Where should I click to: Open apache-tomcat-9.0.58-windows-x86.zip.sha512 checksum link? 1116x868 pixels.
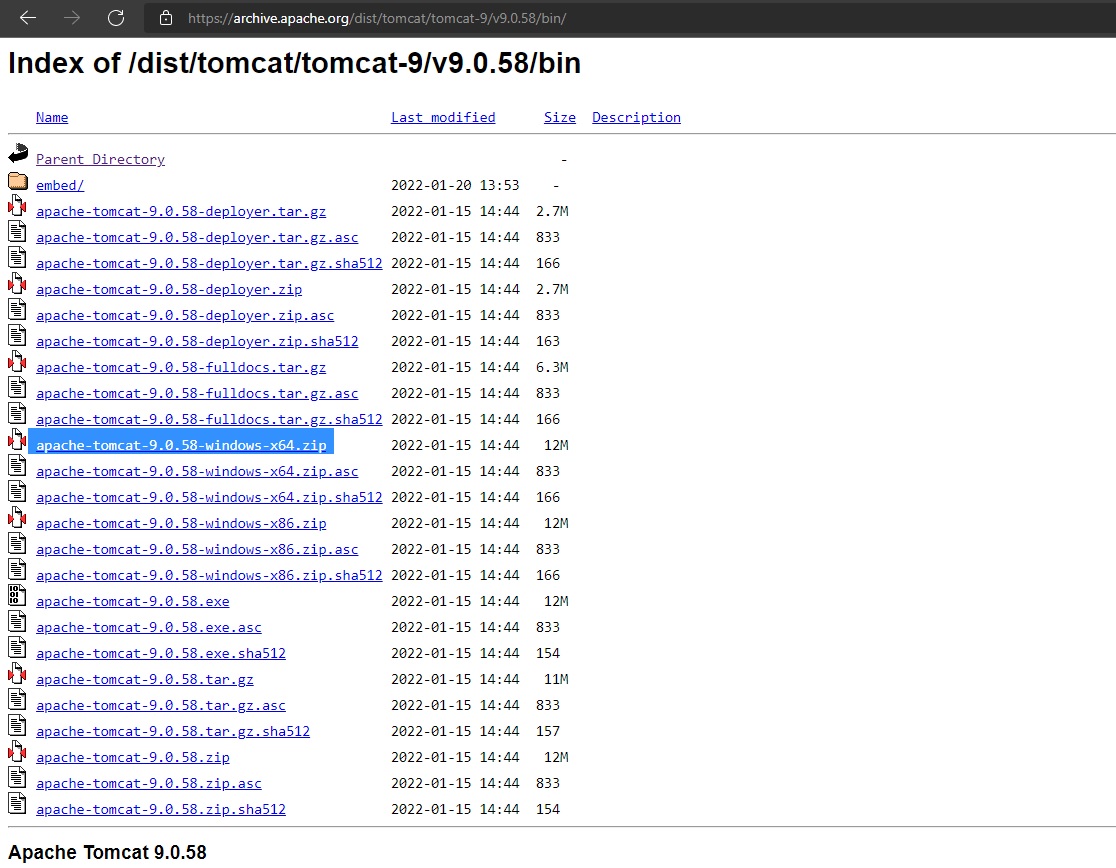[x=209, y=575]
